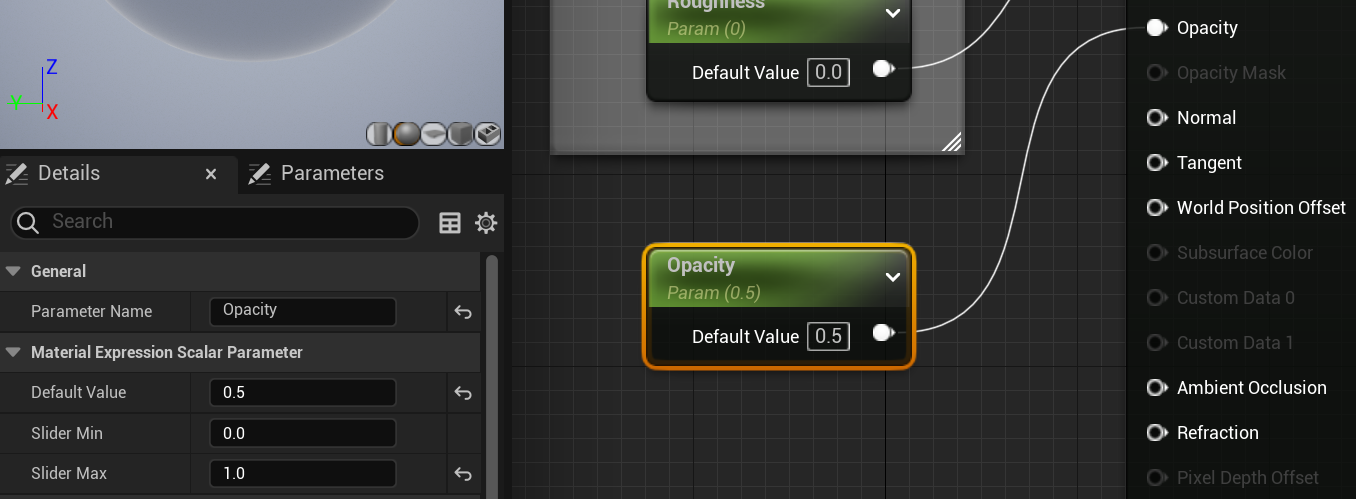Use custom mesh for preview
This screenshot has width=1356, height=499.
tap(487, 134)
